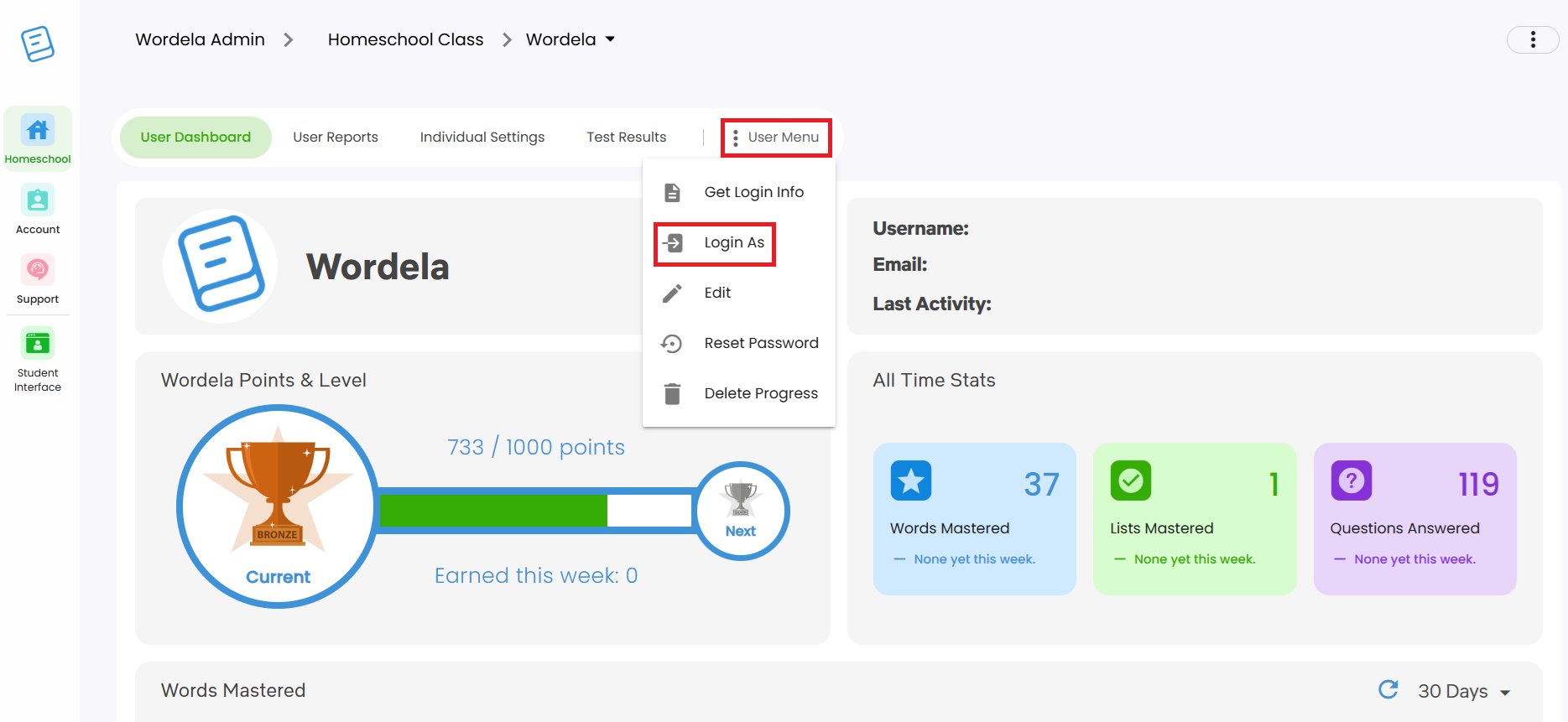
Task: Click the refresh icon beside 30 Days
Action: [1388, 689]
